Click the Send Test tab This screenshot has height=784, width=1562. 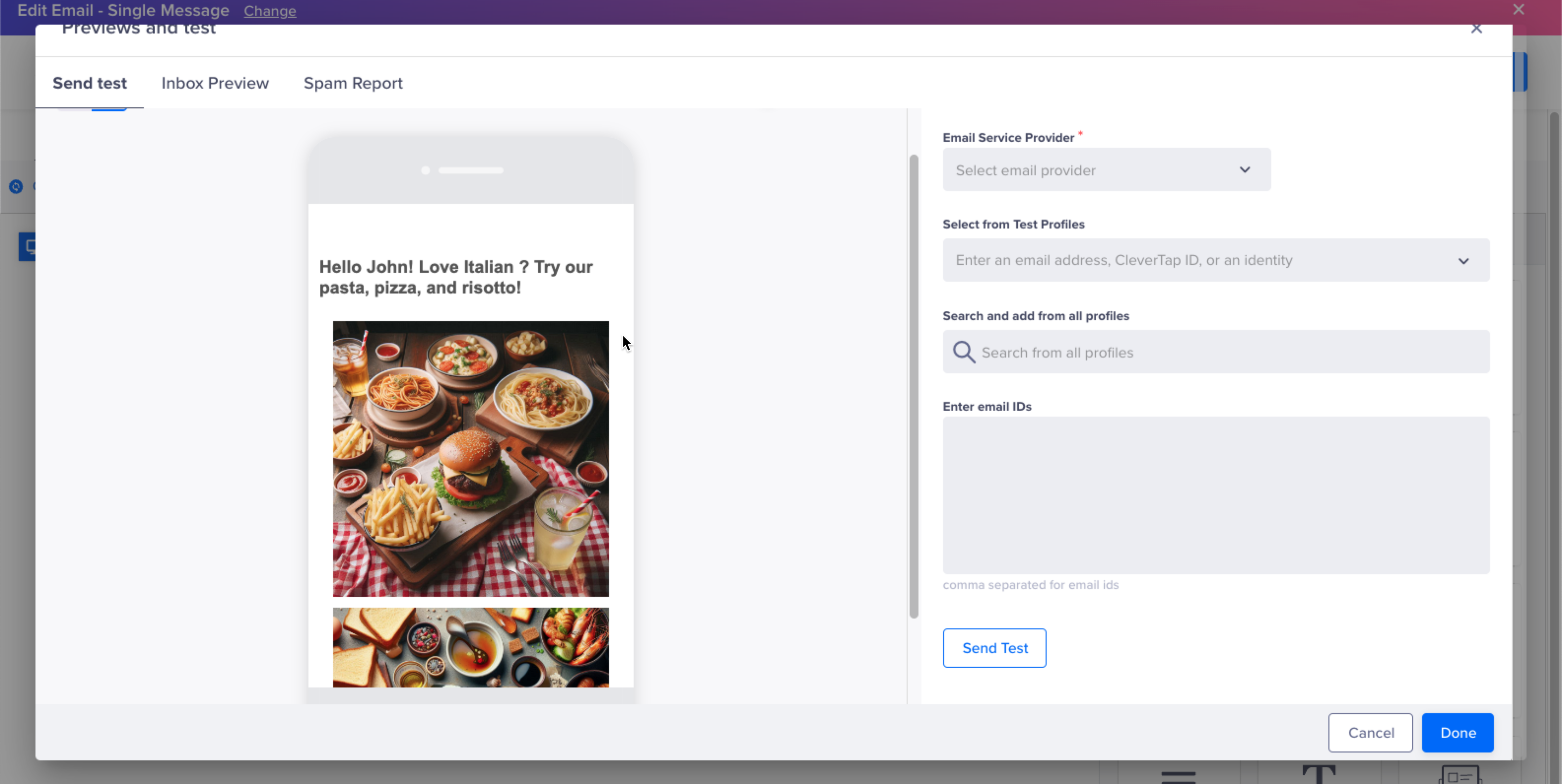[x=90, y=83]
